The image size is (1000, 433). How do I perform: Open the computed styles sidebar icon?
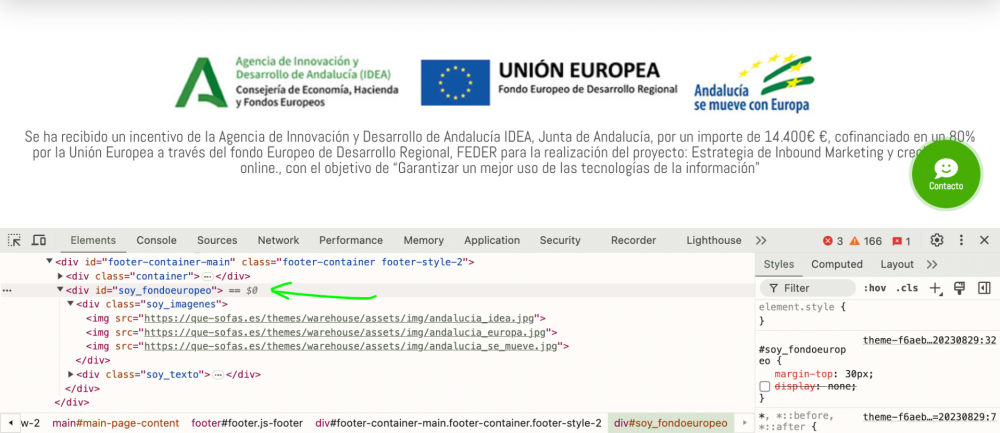984,288
